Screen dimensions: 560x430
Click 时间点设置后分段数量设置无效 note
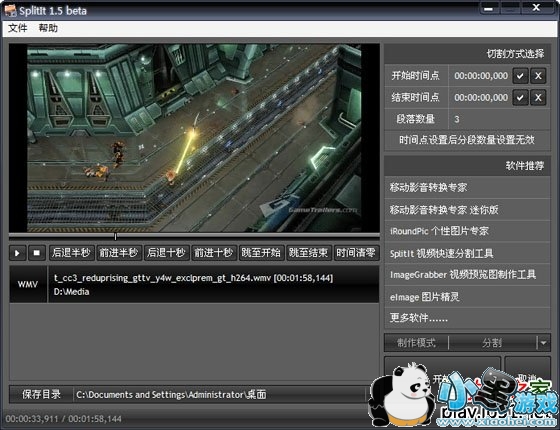(467, 140)
